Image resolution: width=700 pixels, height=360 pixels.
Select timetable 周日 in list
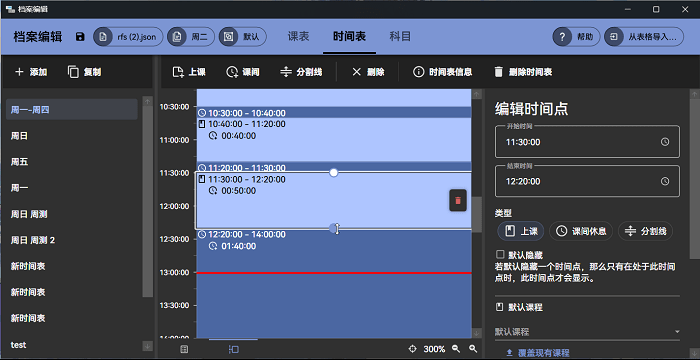[x=71, y=136]
